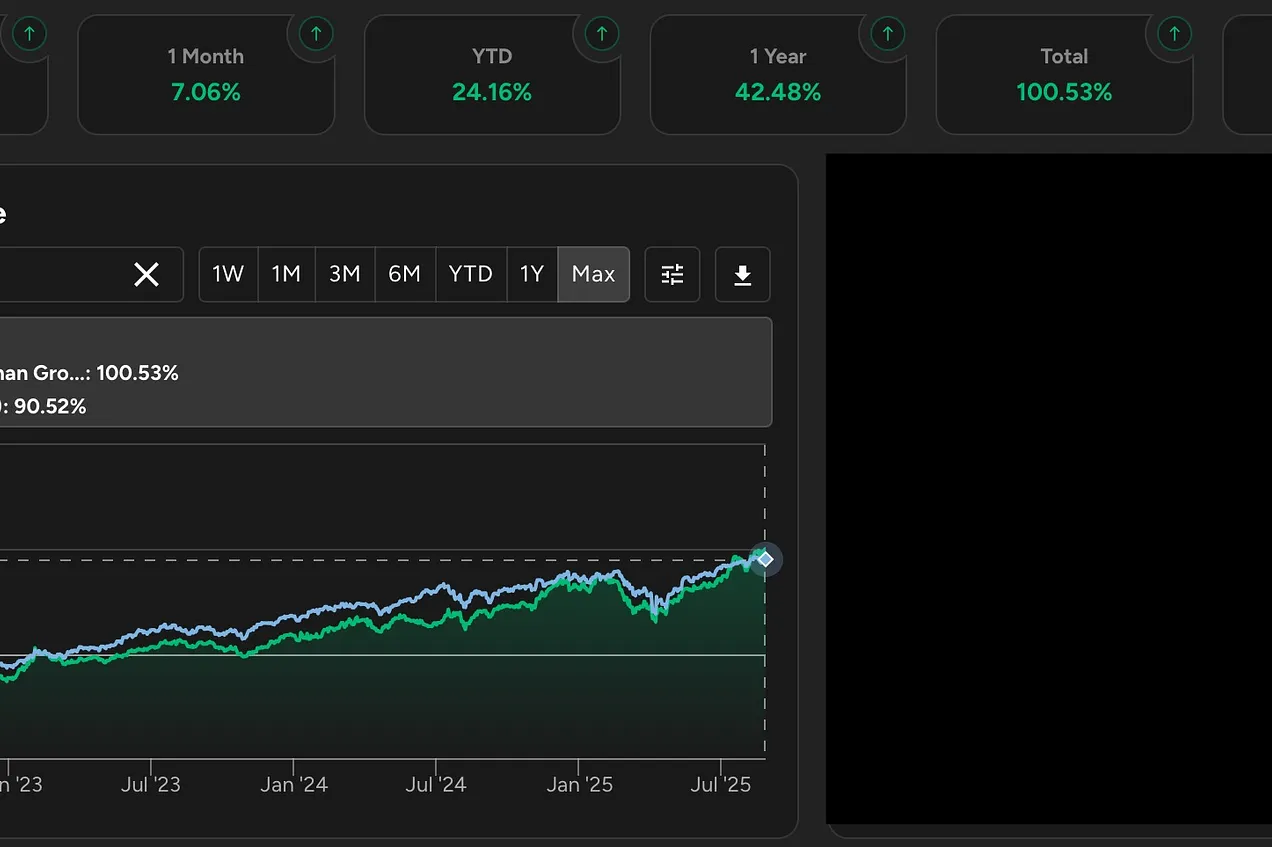
Task: Click the Total 100.53% return card
Action: click(x=1063, y=76)
